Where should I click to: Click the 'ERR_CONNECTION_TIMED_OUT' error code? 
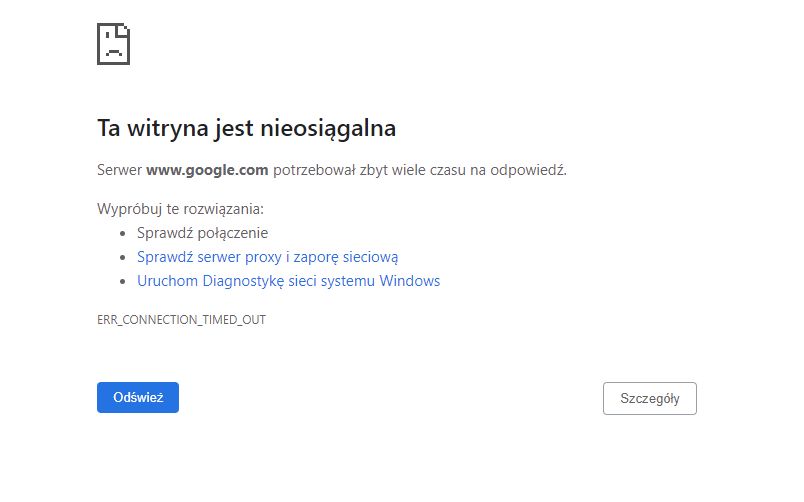182,320
